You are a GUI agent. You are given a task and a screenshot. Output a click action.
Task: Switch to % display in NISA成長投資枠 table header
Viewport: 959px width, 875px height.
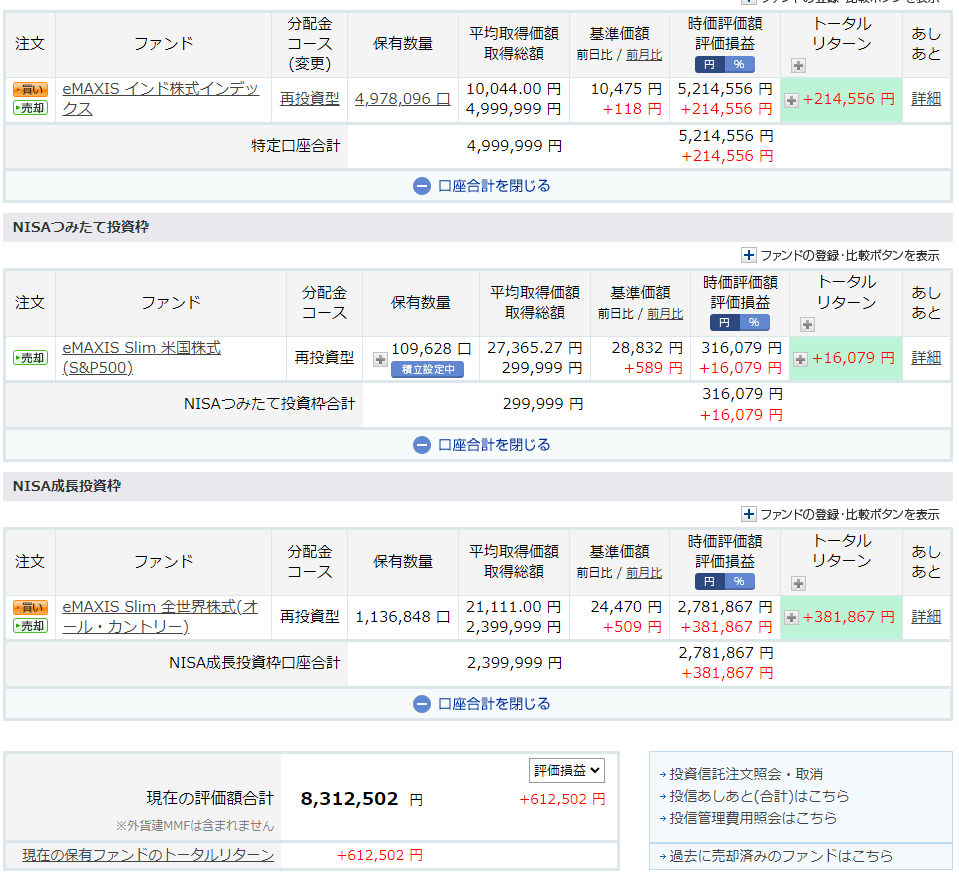point(739,581)
